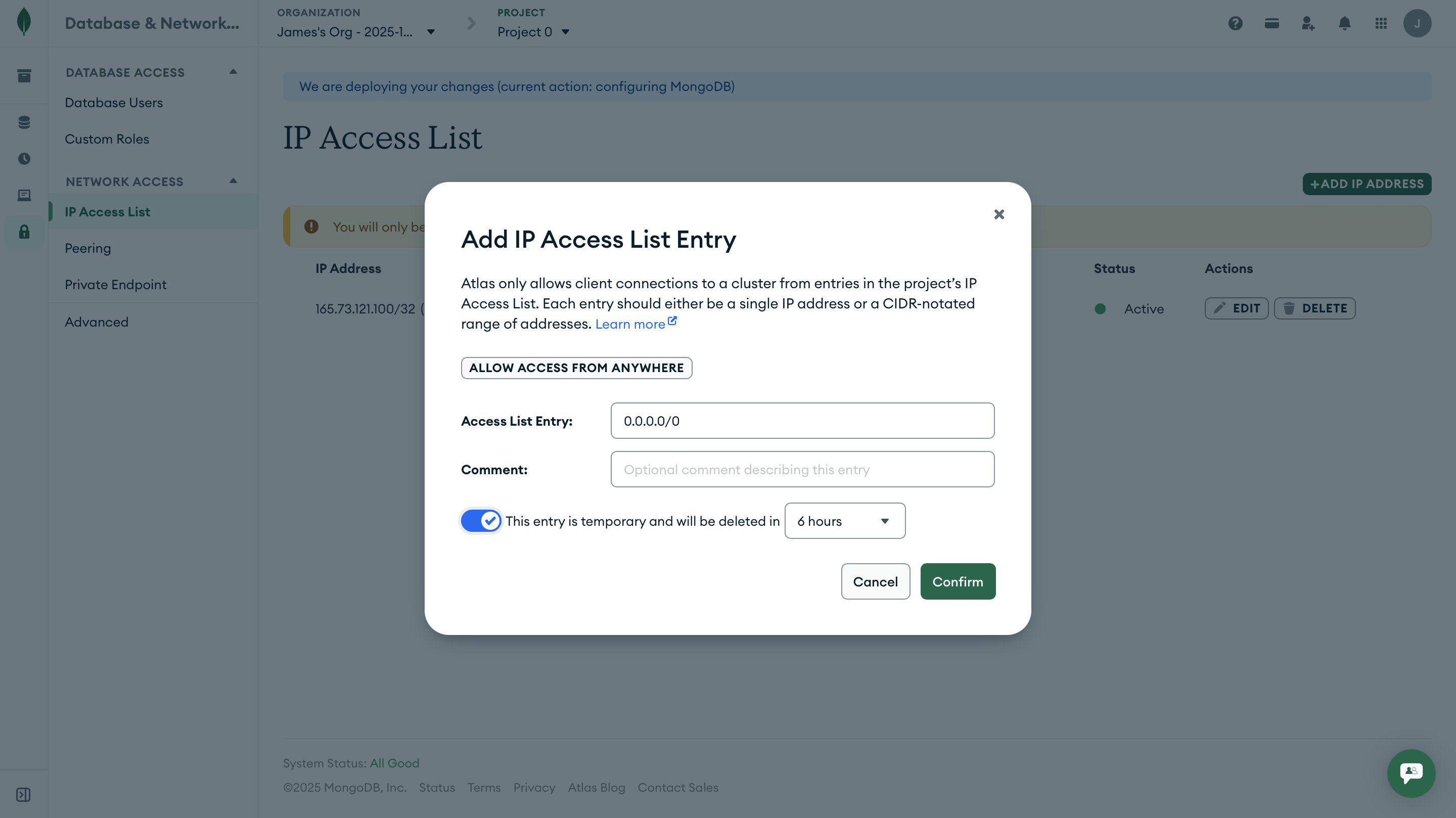Open the support chat bubble icon
The width and height of the screenshot is (1456, 818).
coord(1411,774)
